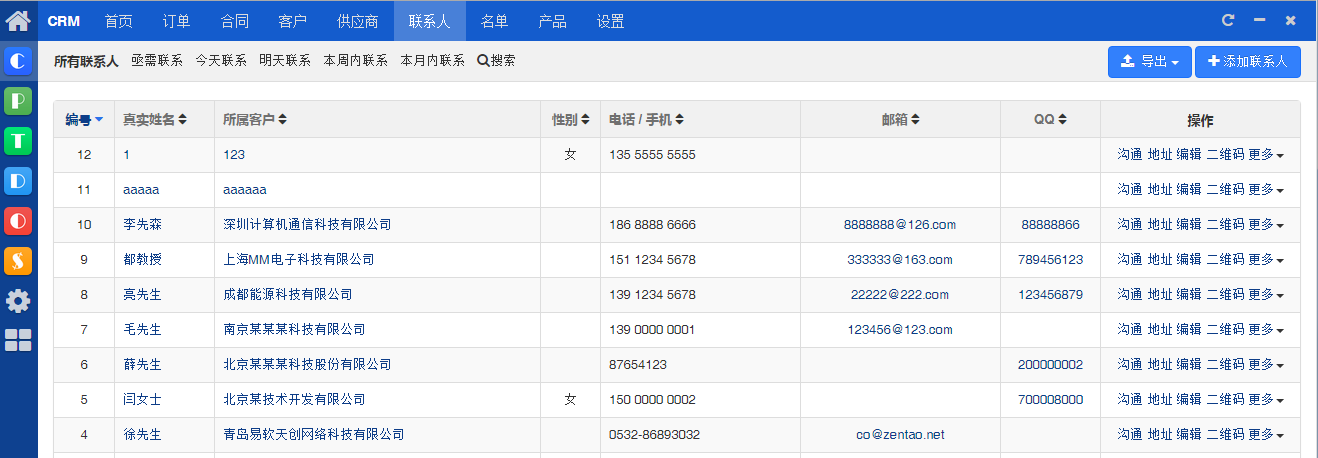The height and width of the screenshot is (458, 1318).
Task: Expand 更多 menu for 高先生
Action: pyautogui.click(x=1266, y=295)
